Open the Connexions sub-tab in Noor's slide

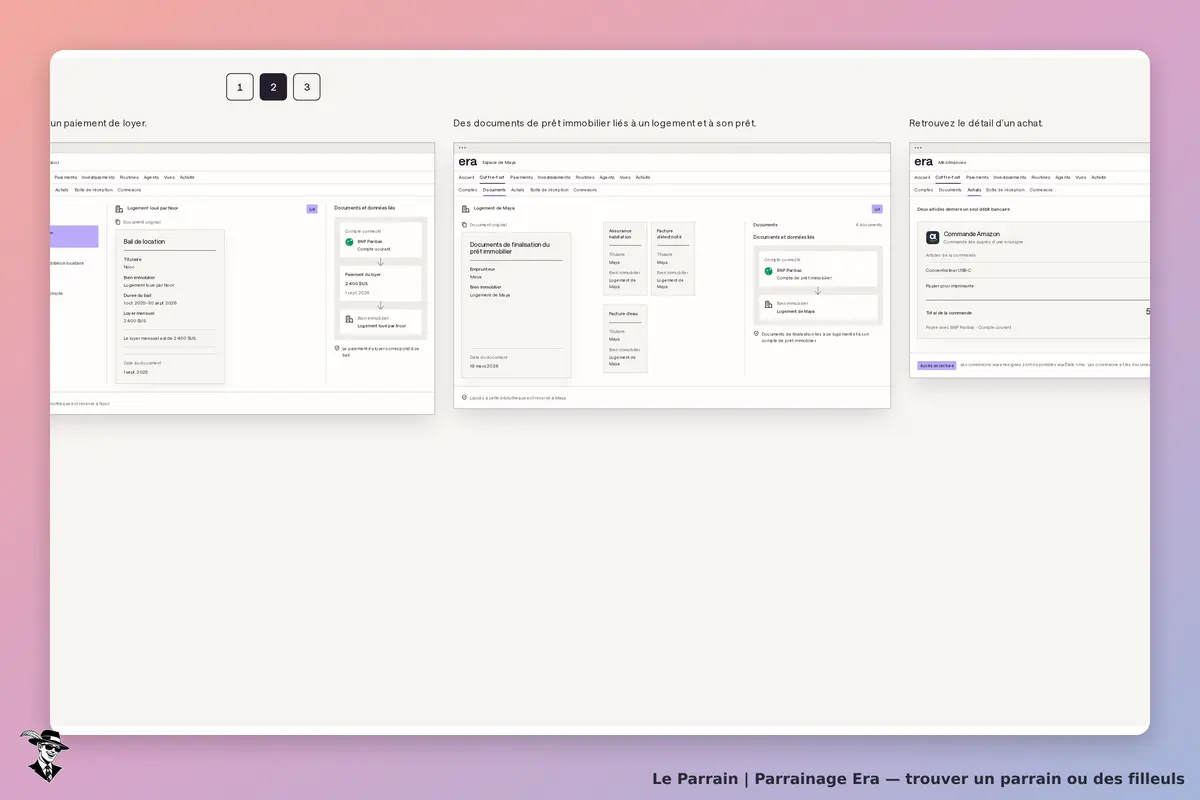[129, 189]
